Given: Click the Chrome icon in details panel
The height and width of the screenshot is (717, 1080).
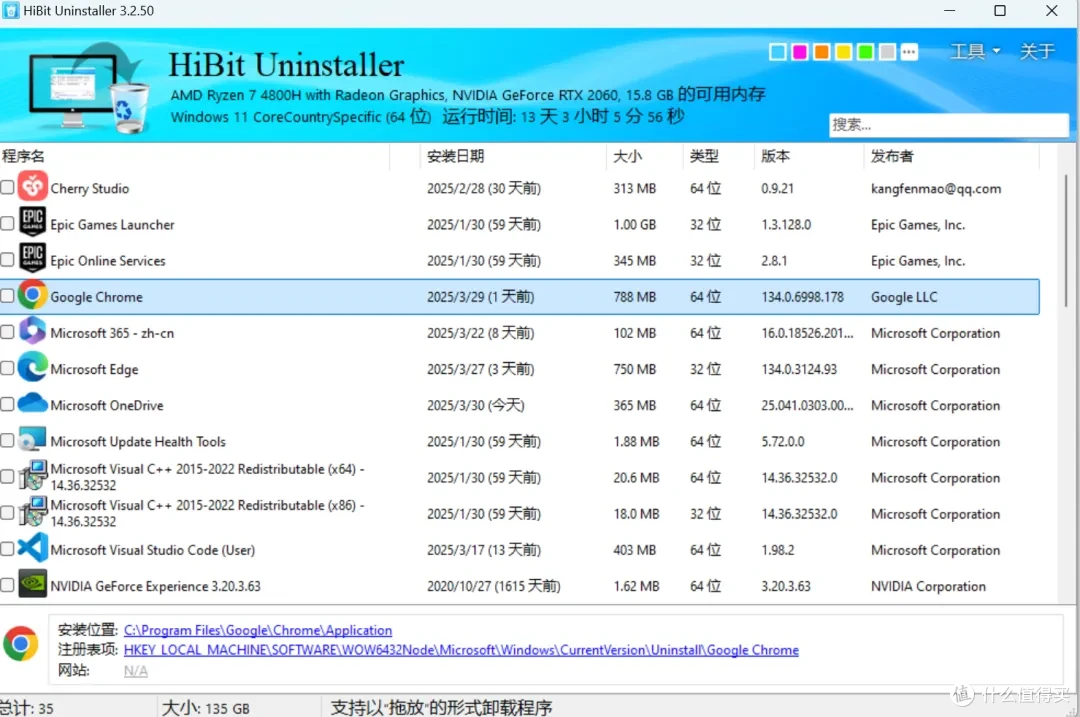Looking at the screenshot, I should click(21, 643).
